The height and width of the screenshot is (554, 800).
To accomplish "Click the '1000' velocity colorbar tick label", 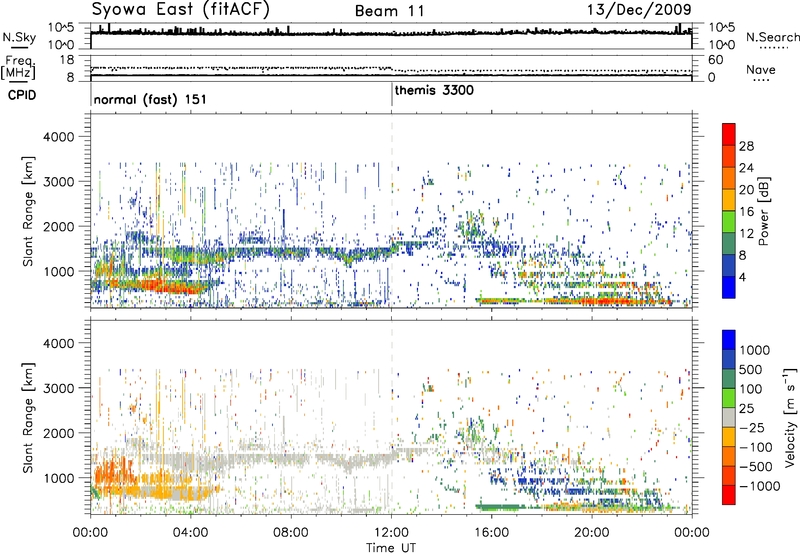I will 755,350.
